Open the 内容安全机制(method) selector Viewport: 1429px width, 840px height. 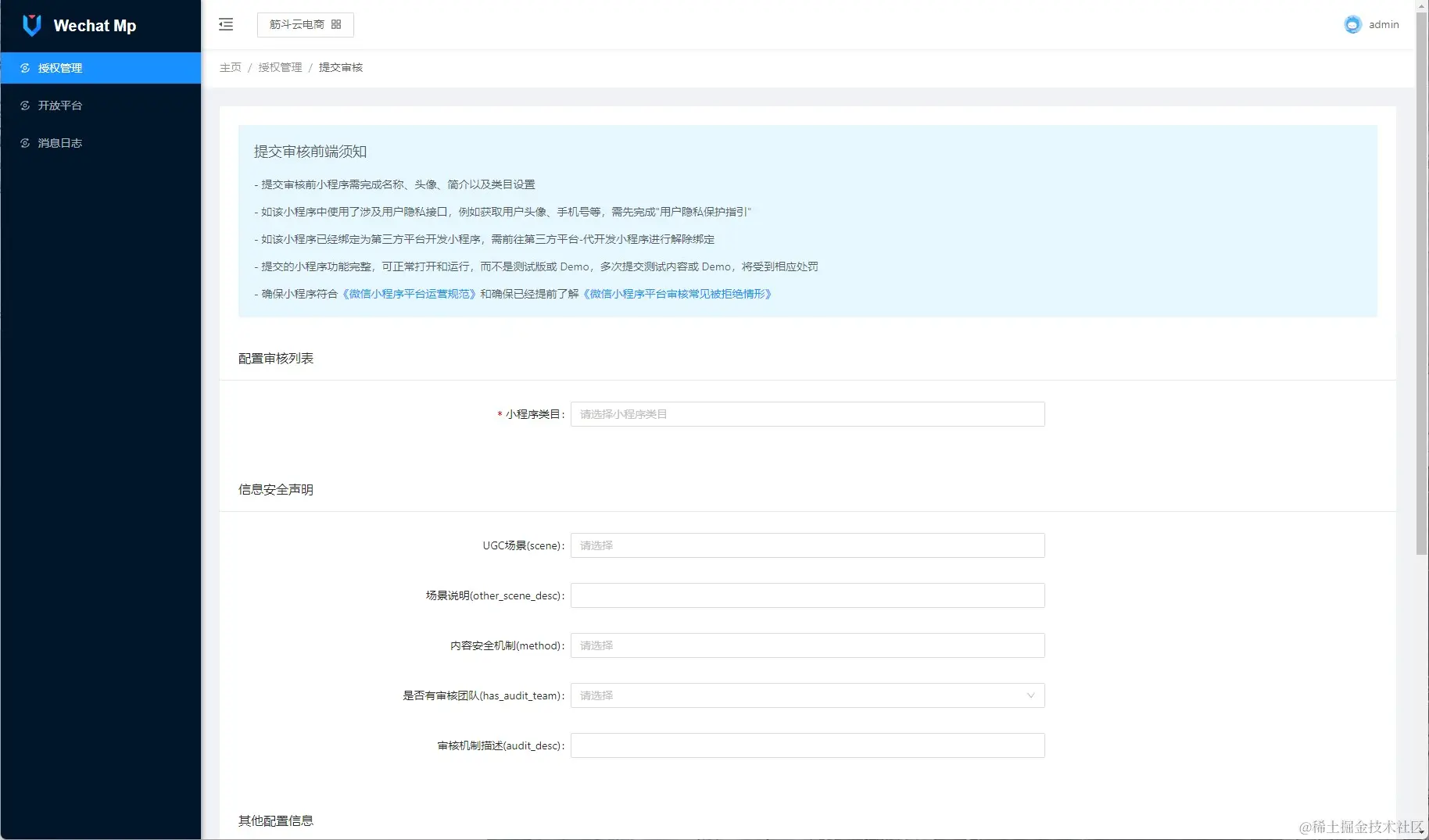point(807,645)
